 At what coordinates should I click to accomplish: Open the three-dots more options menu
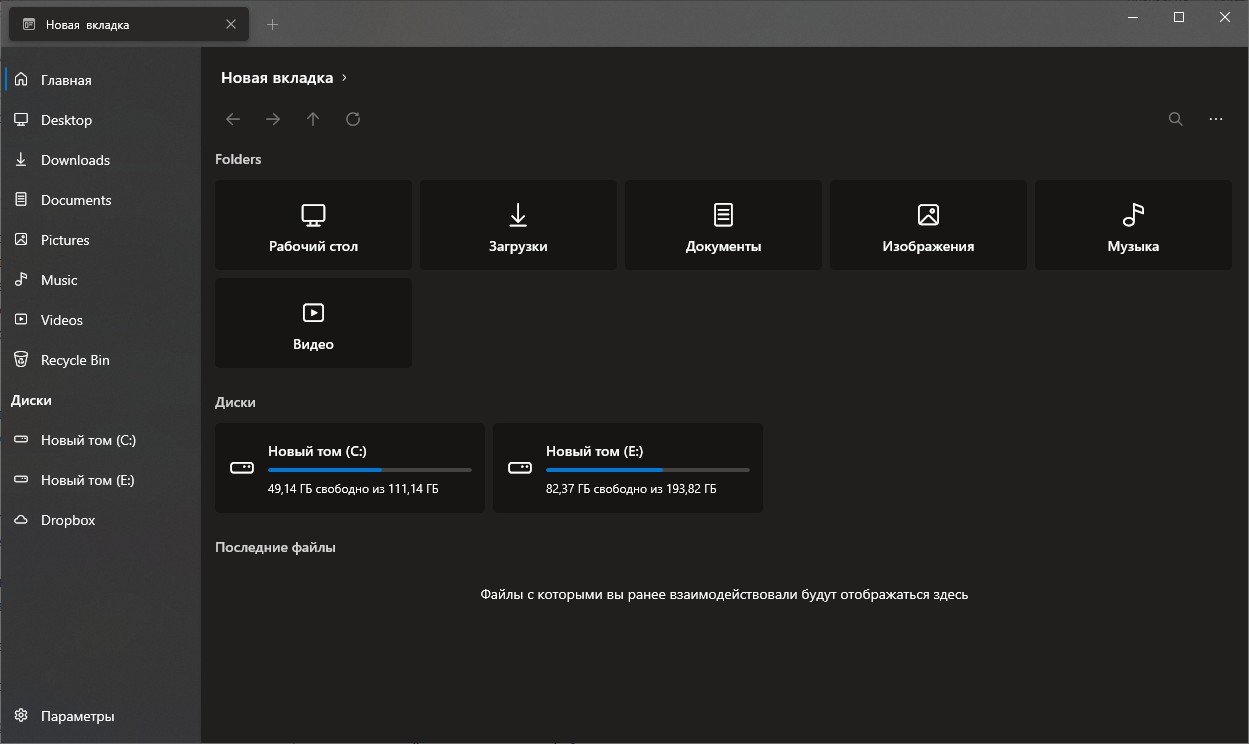(x=1216, y=119)
